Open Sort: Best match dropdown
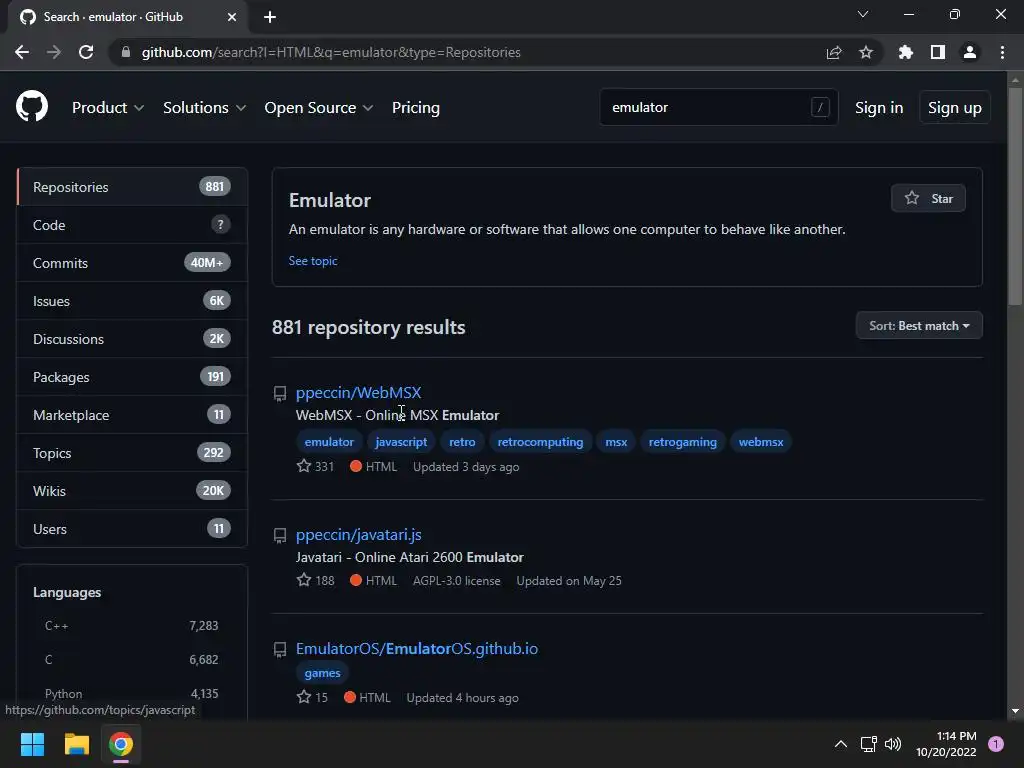 pos(919,325)
